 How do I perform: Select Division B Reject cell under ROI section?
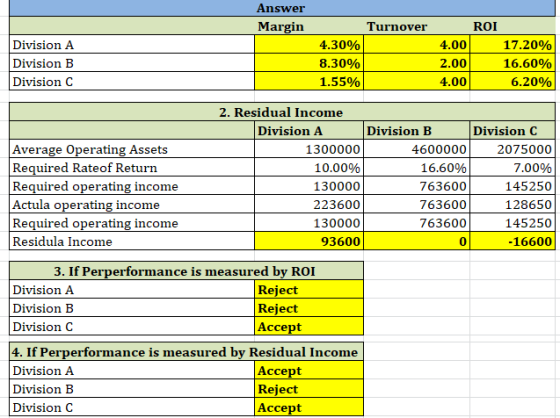[309, 308]
